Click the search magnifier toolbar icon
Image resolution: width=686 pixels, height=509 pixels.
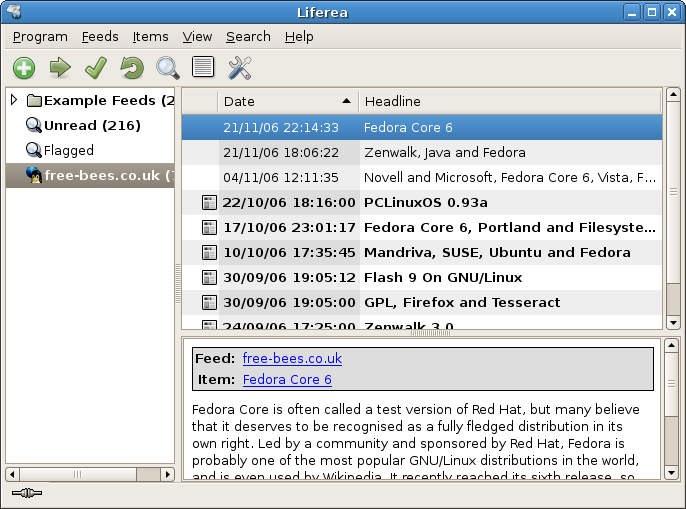pos(168,68)
